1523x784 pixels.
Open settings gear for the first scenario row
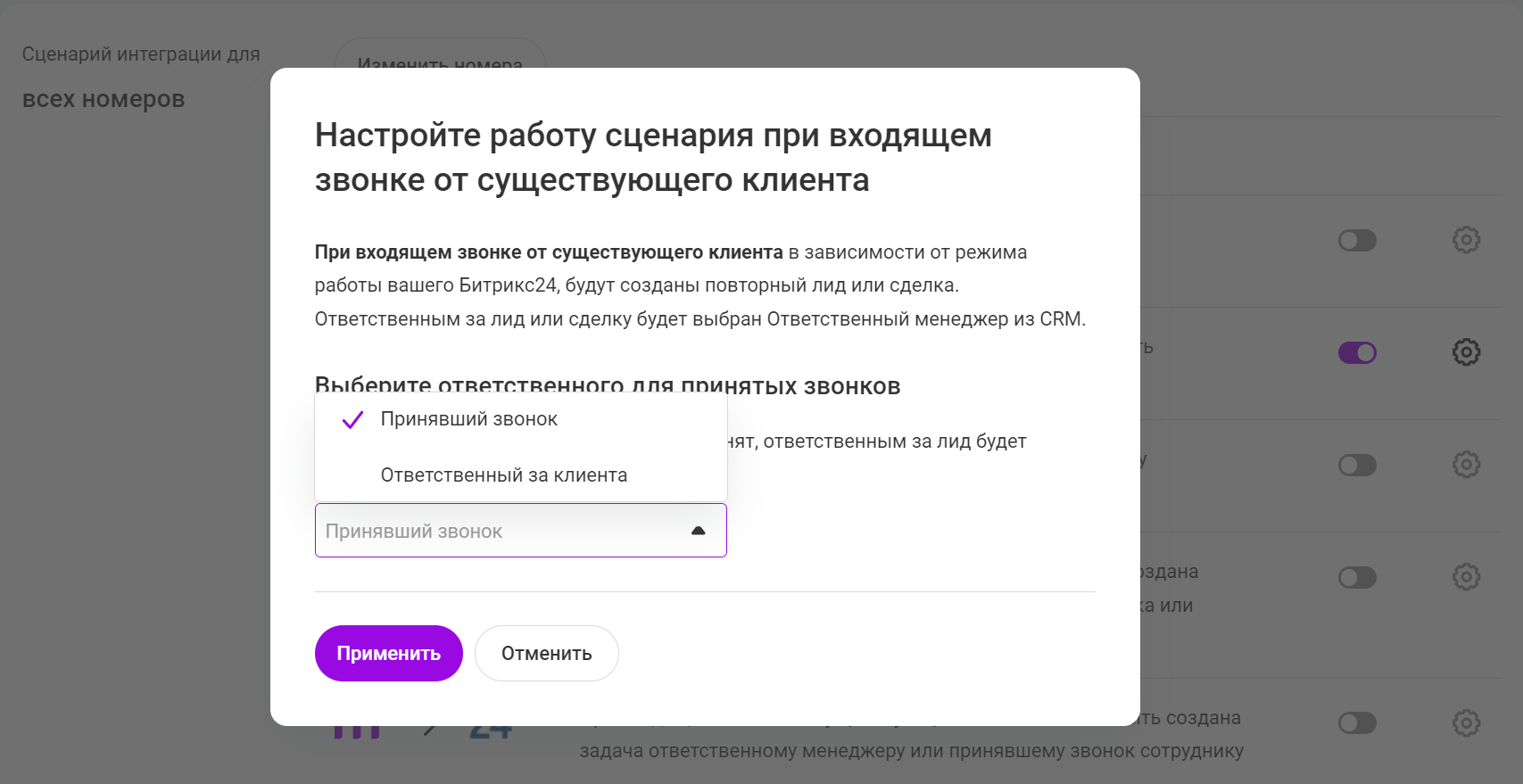click(x=1466, y=240)
